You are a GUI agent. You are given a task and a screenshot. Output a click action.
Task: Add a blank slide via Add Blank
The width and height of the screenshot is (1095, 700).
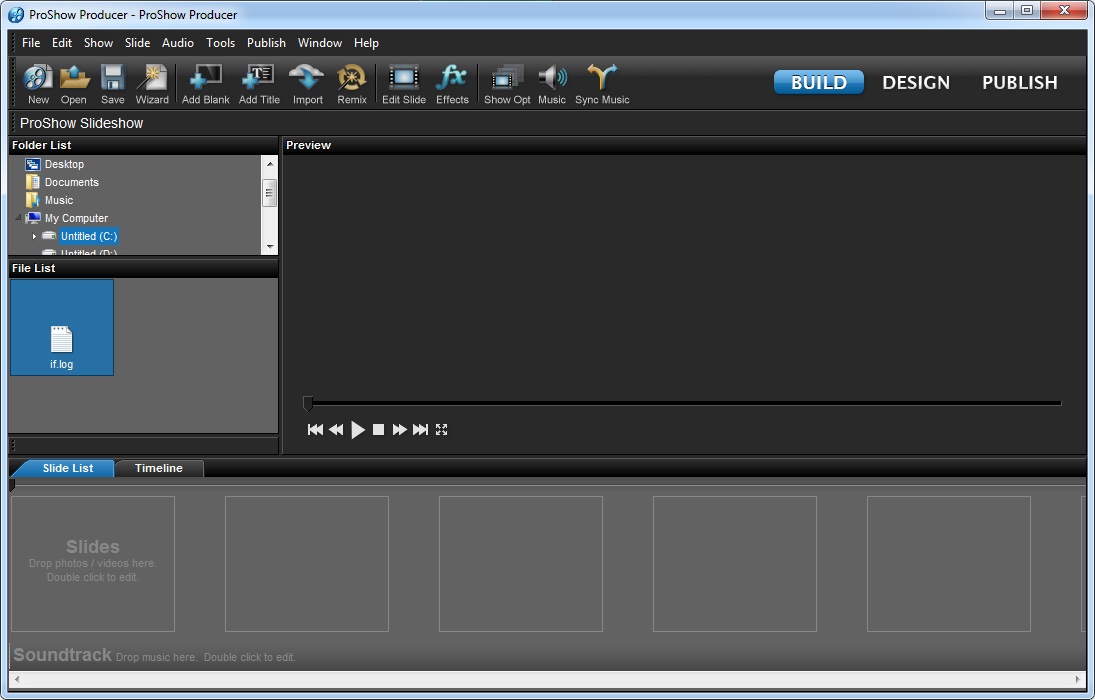[x=206, y=84]
